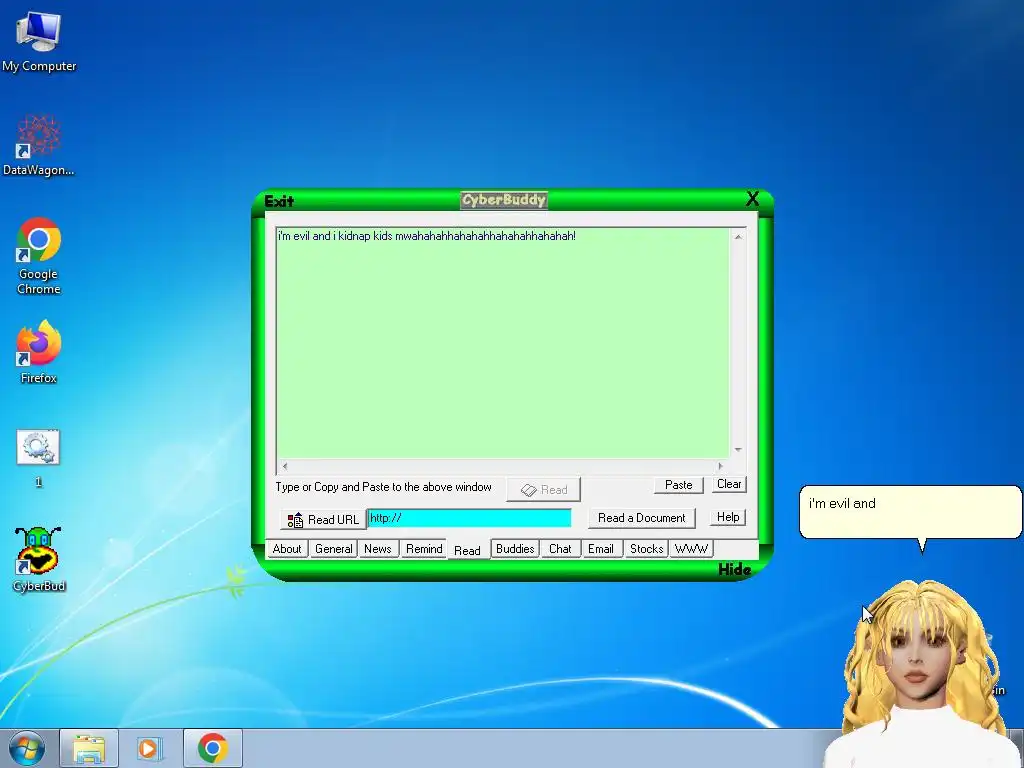Open File Explorer in taskbar
Image resolution: width=1024 pixels, height=768 pixels.
coord(89,748)
